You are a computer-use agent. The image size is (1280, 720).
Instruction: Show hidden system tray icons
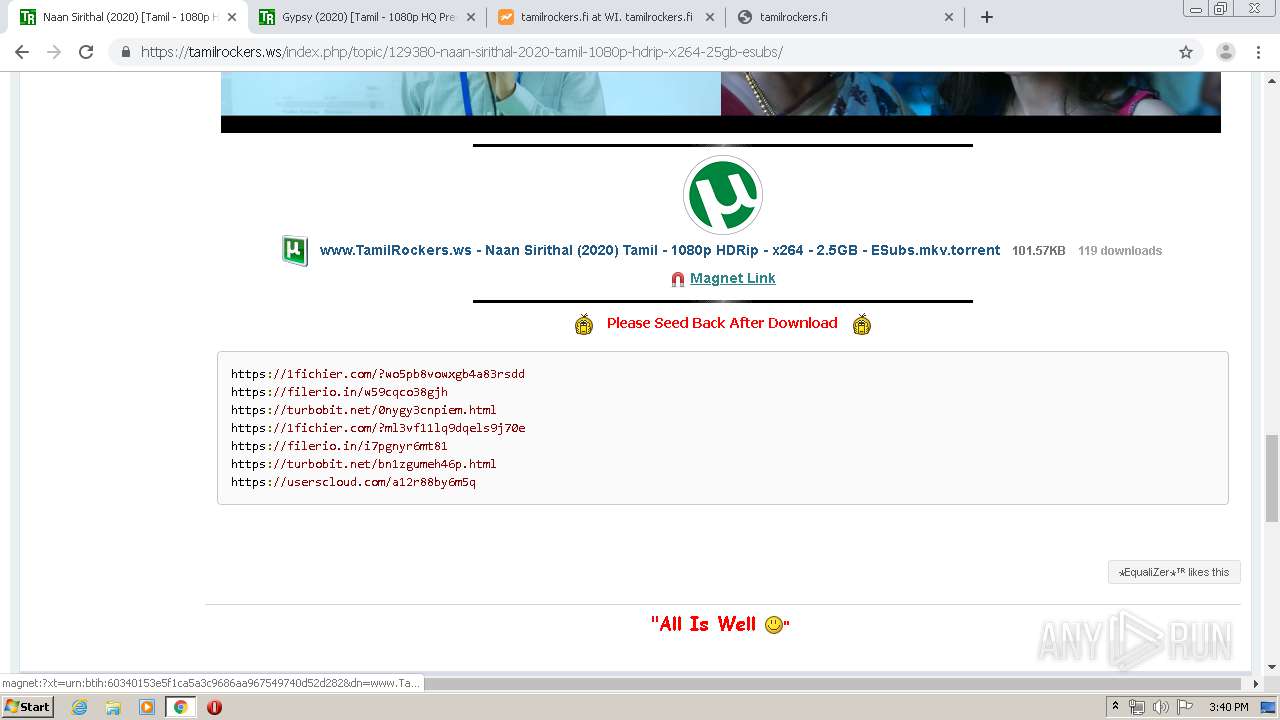[x=1116, y=707]
